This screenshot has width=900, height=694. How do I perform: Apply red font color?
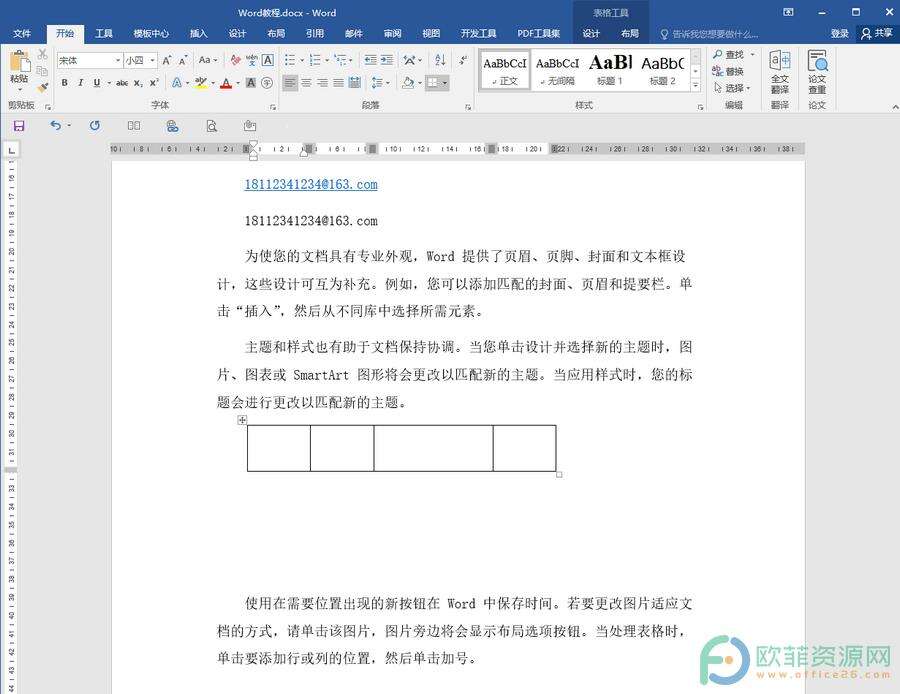click(226, 83)
